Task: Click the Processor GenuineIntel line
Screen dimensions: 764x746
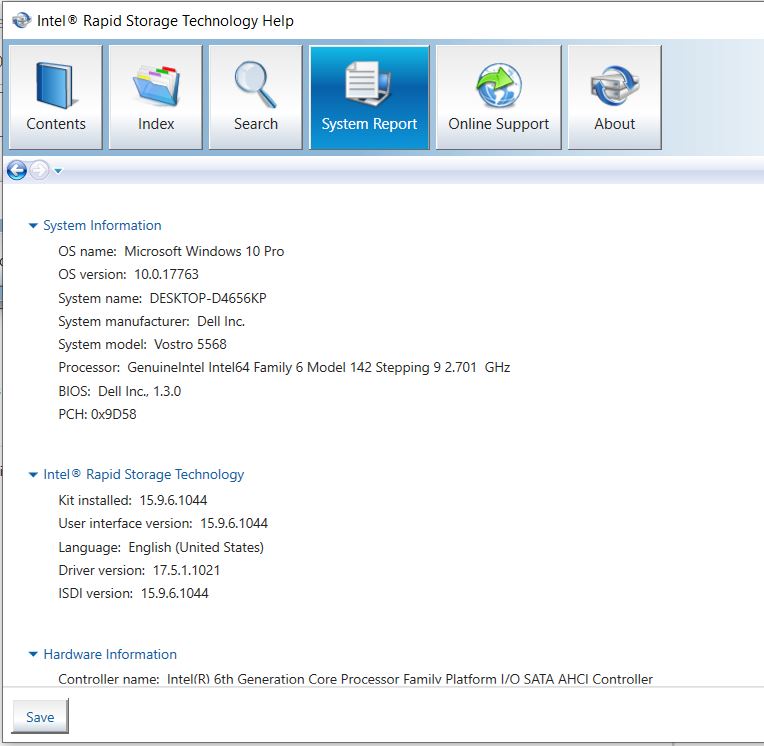Action: 284,367
